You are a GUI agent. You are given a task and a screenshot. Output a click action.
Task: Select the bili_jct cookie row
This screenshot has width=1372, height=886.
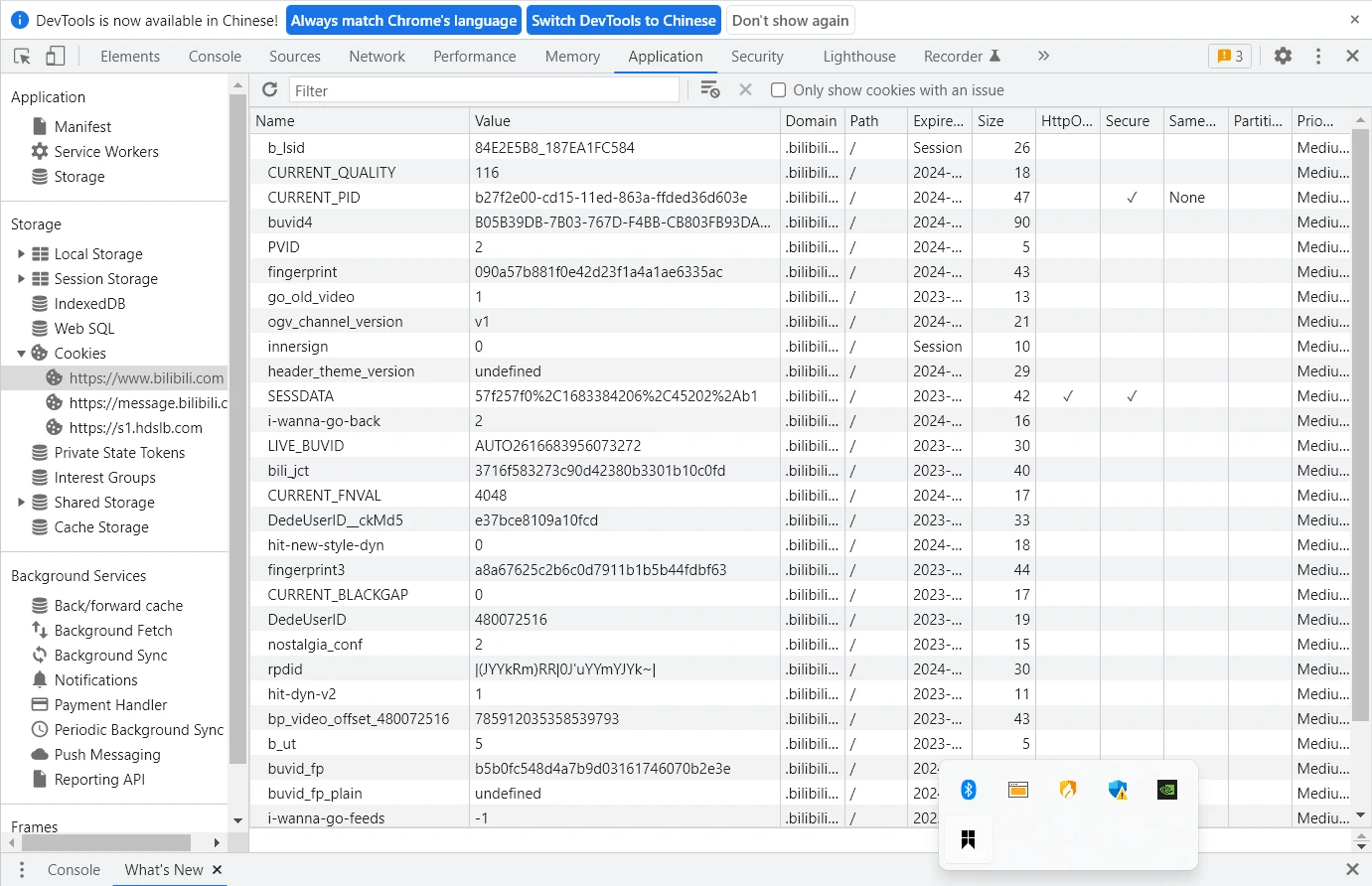coord(800,471)
